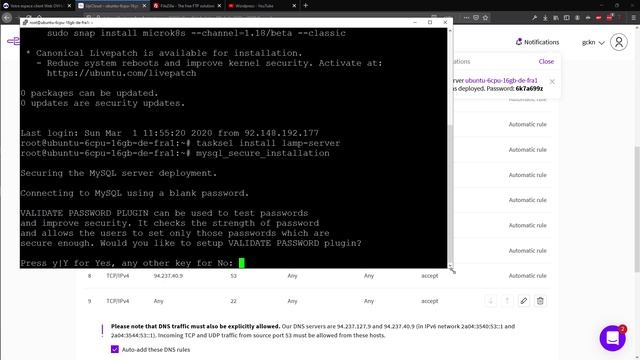Select the password text 6k7a699z
Screen dimensions: 640x360
tap(529, 89)
